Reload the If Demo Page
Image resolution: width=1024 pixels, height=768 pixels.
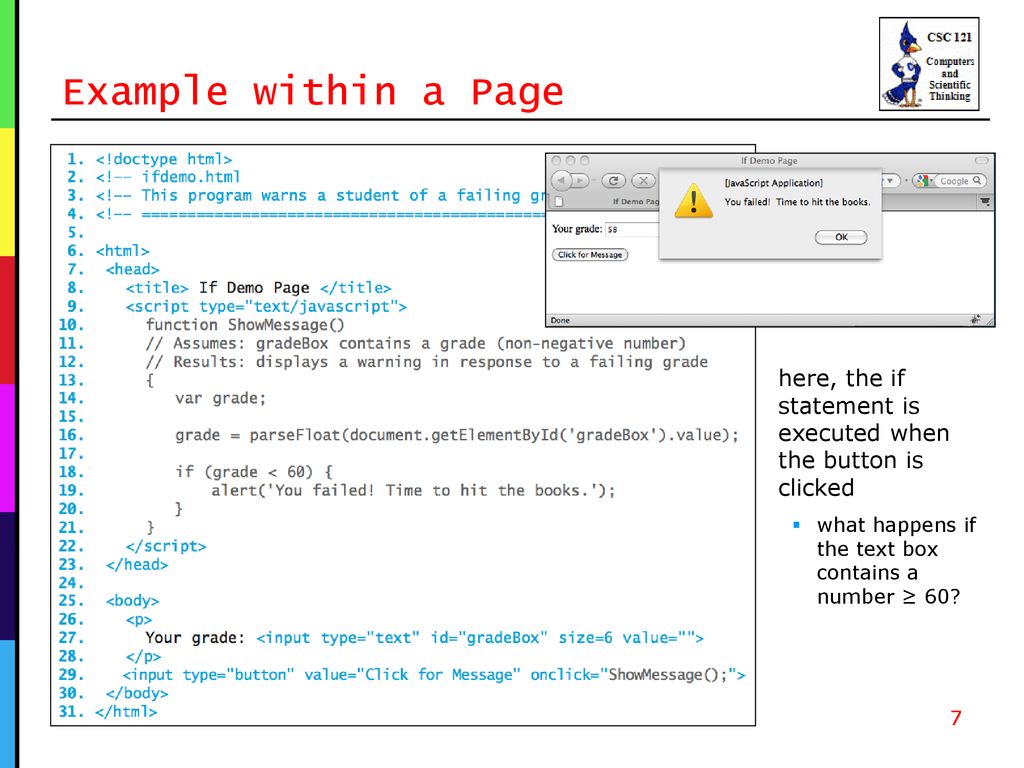[x=613, y=181]
